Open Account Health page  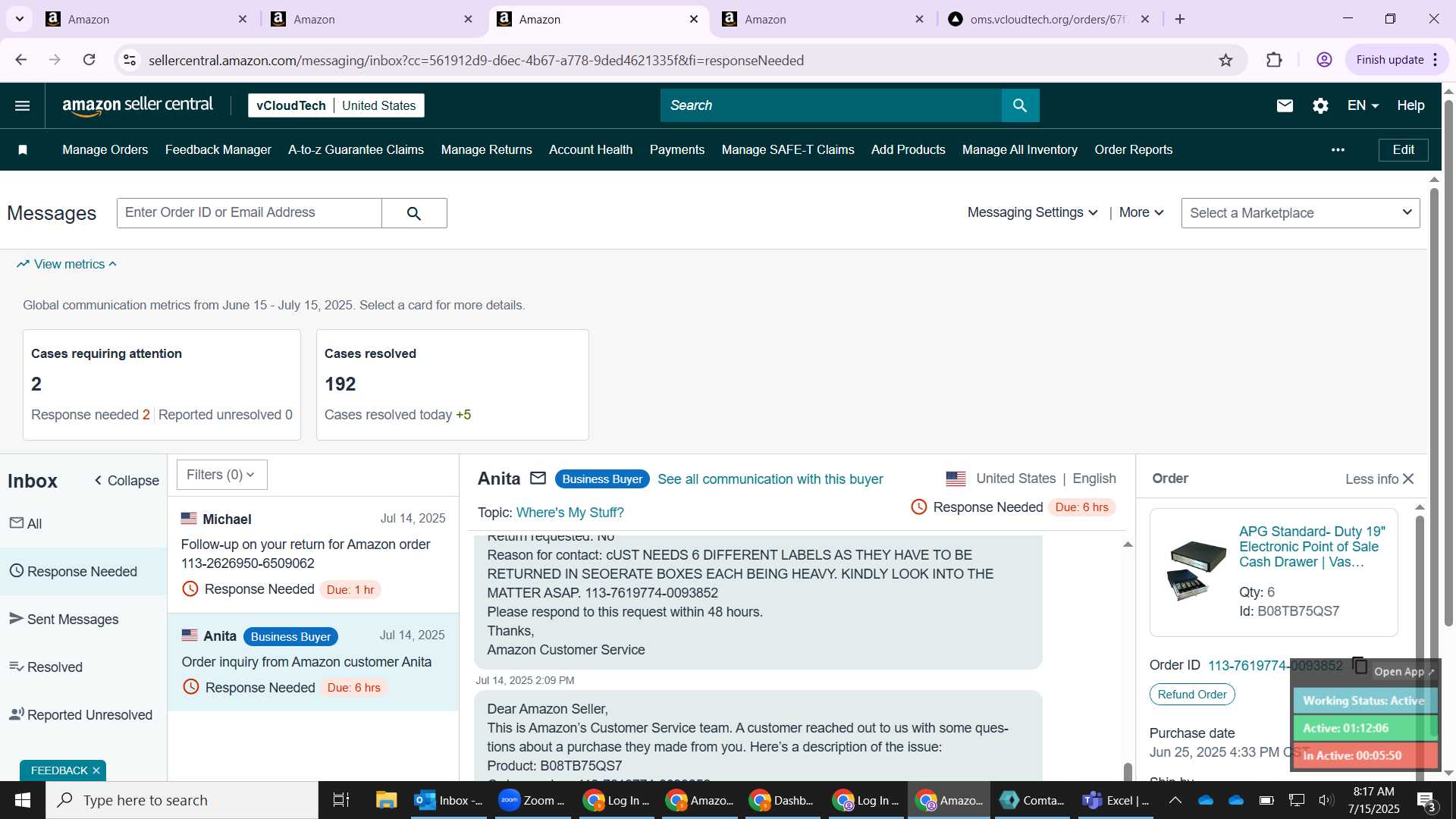pyautogui.click(x=591, y=150)
